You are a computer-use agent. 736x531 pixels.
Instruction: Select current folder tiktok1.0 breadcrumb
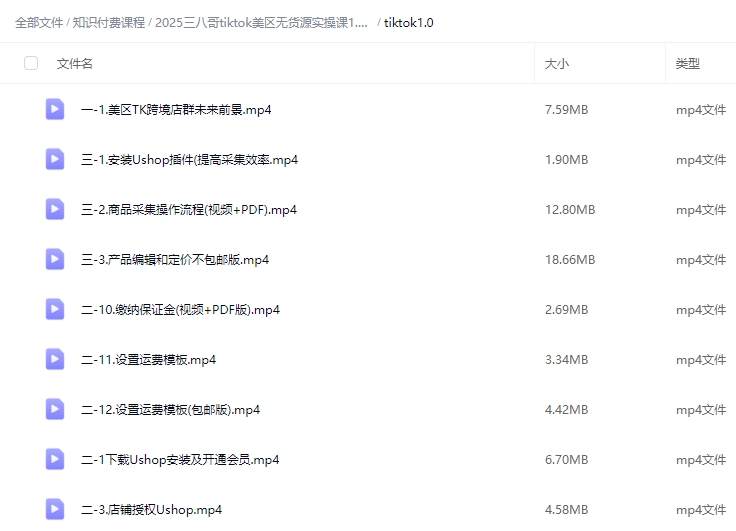(x=409, y=23)
